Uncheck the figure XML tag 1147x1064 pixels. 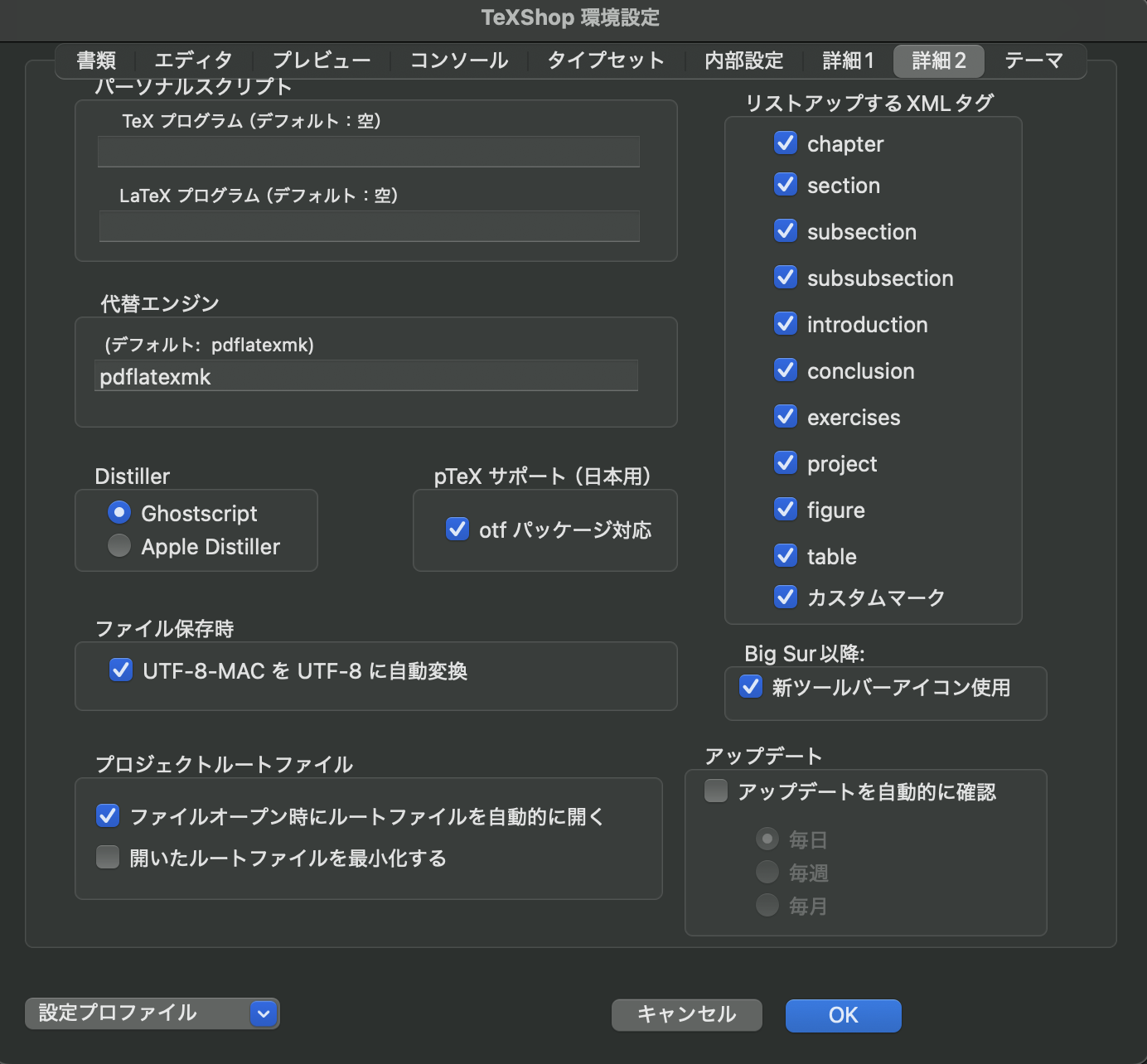click(x=786, y=509)
